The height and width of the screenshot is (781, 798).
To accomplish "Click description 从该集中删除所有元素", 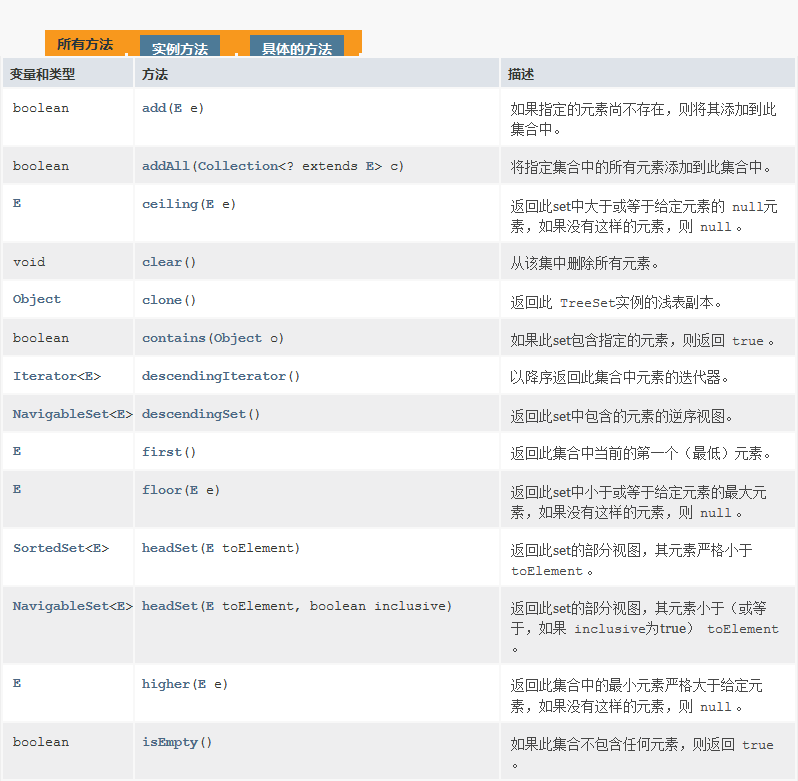I will pos(584,263).
